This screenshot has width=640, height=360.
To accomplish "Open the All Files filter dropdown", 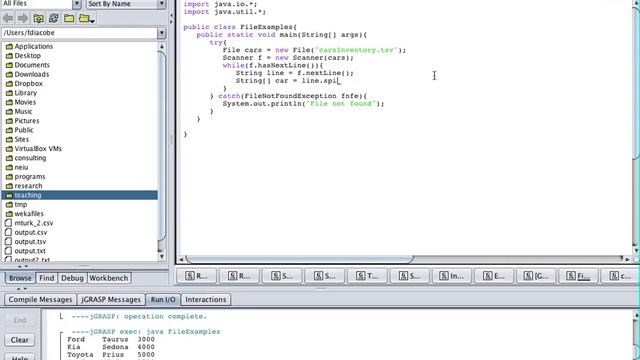I will coord(77,4).
